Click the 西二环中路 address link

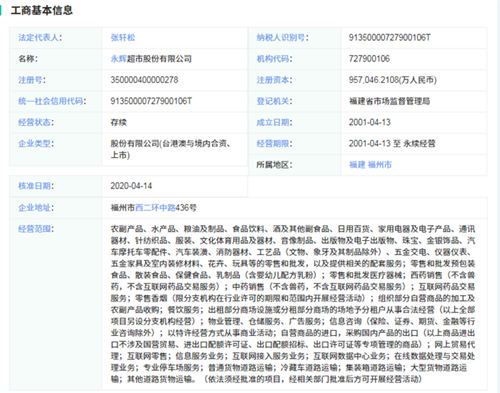[x=155, y=208]
